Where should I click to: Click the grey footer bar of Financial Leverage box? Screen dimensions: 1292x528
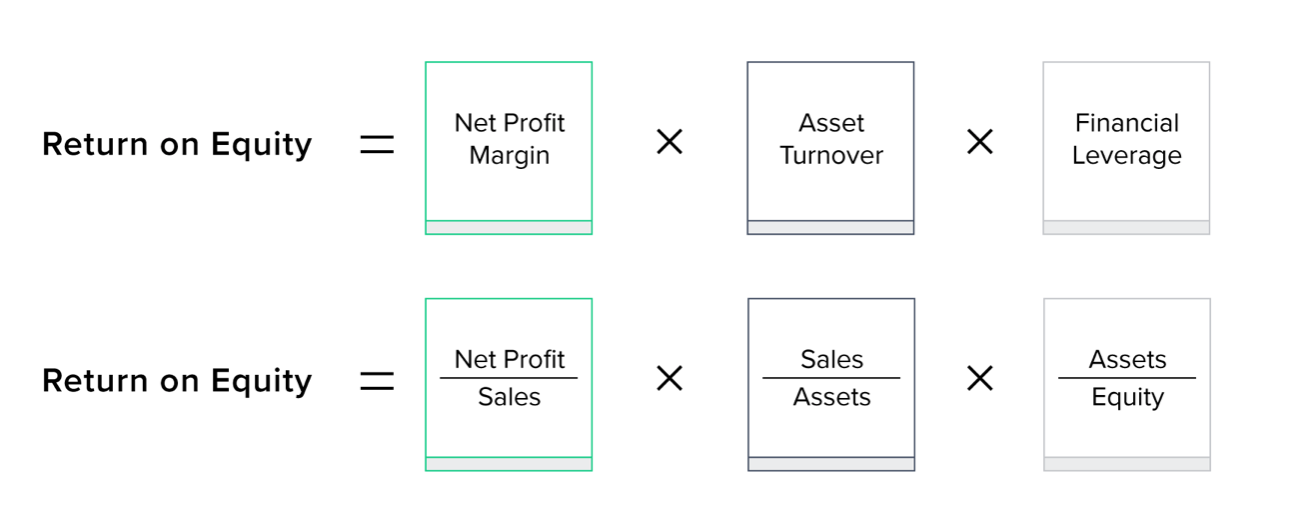click(1126, 228)
